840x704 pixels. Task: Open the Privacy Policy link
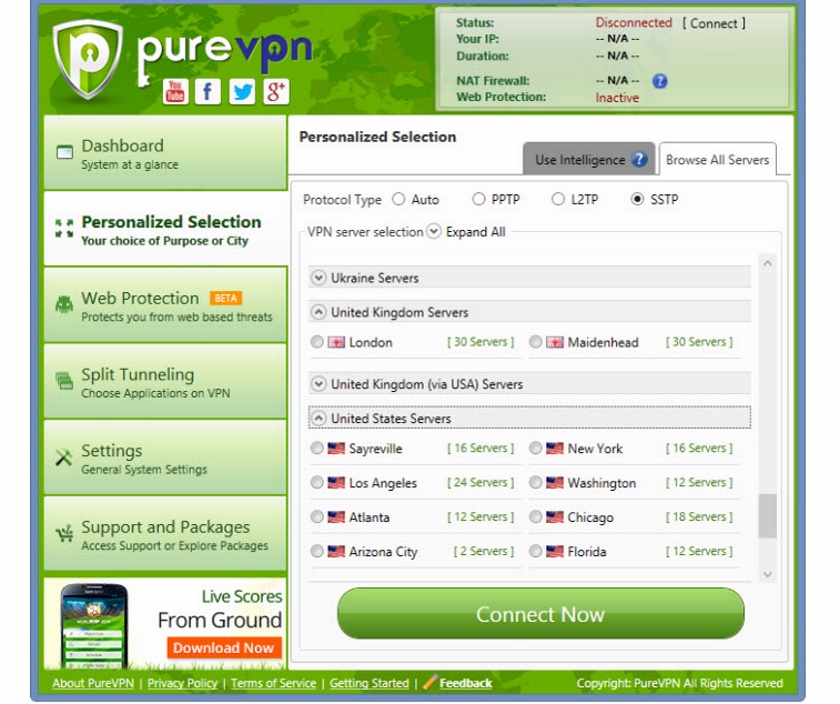click(183, 683)
